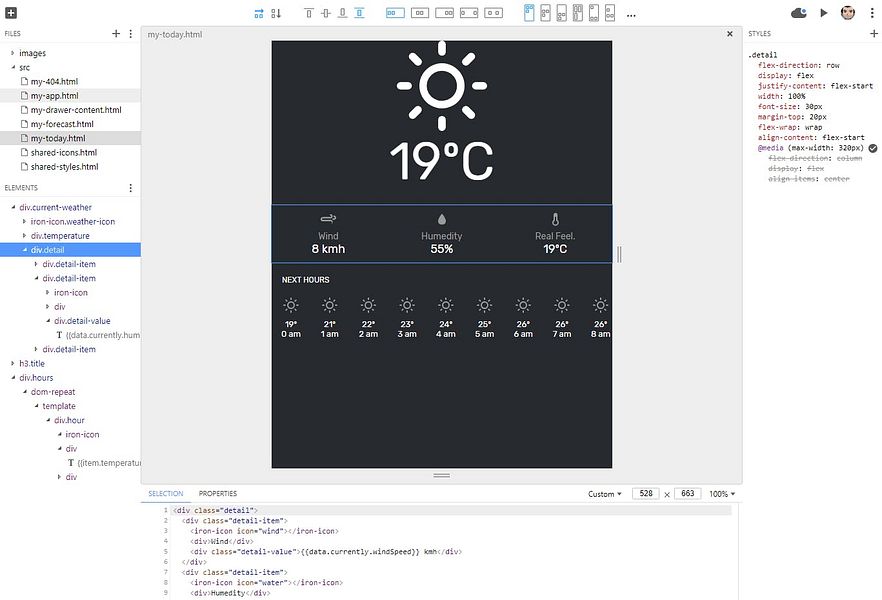Screen dimensions: 882x600
Task: Expand the images folder
Action: point(12,53)
